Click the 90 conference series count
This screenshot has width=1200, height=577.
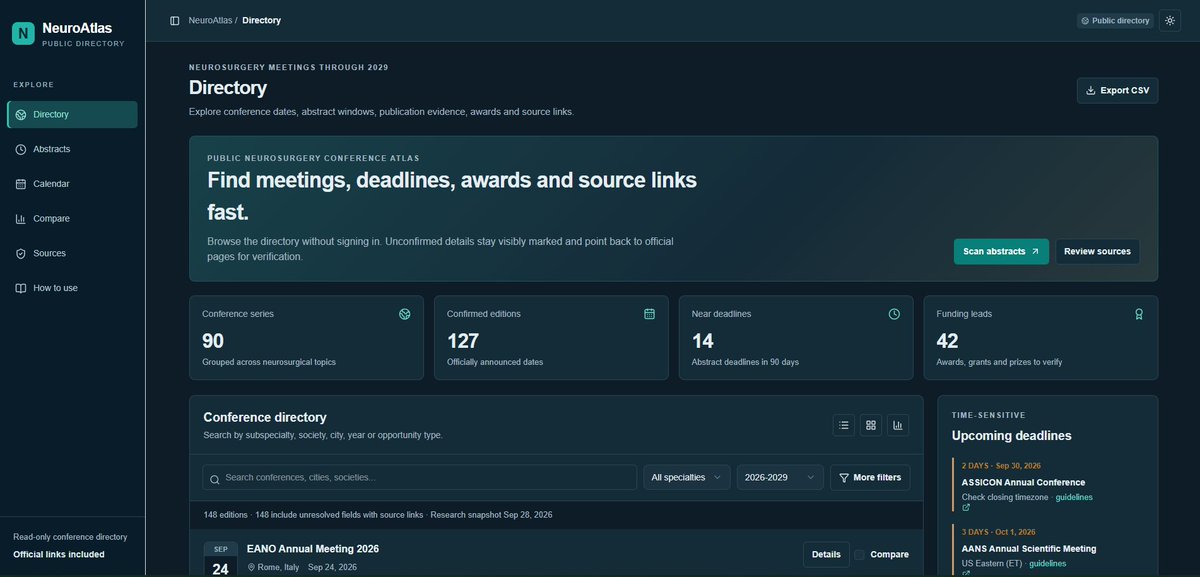coord(213,341)
